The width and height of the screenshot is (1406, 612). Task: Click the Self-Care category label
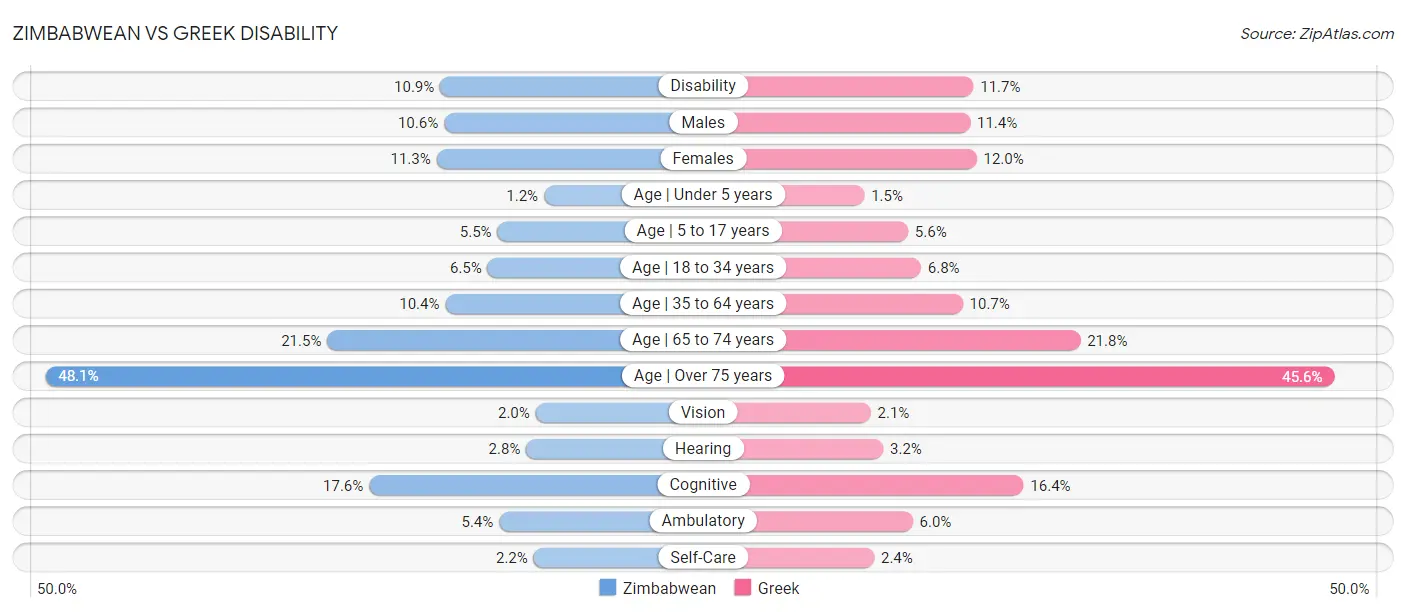pyautogui.click(x=703, y=557)
